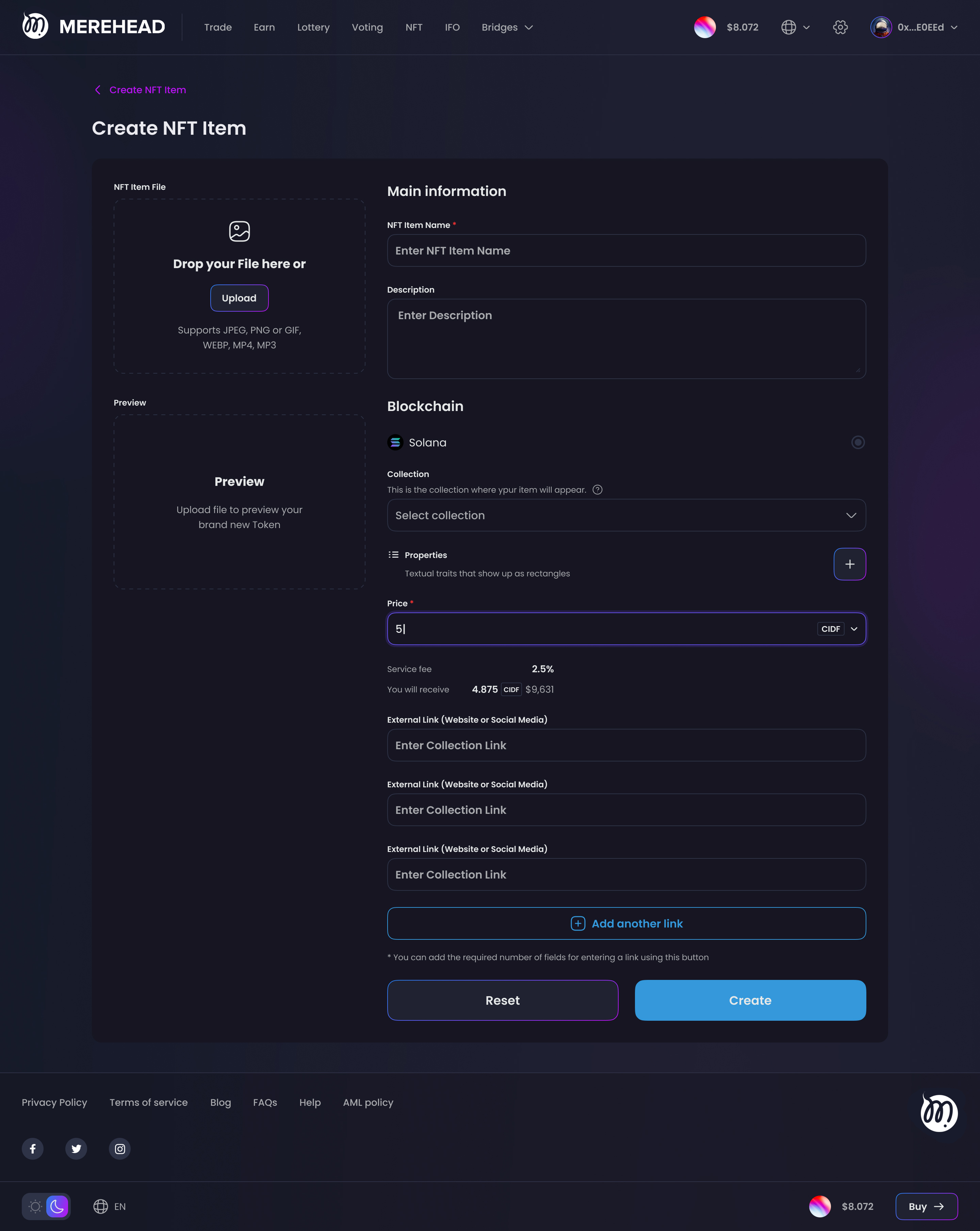Focus the NFT Item Name field

click(626, 251)
